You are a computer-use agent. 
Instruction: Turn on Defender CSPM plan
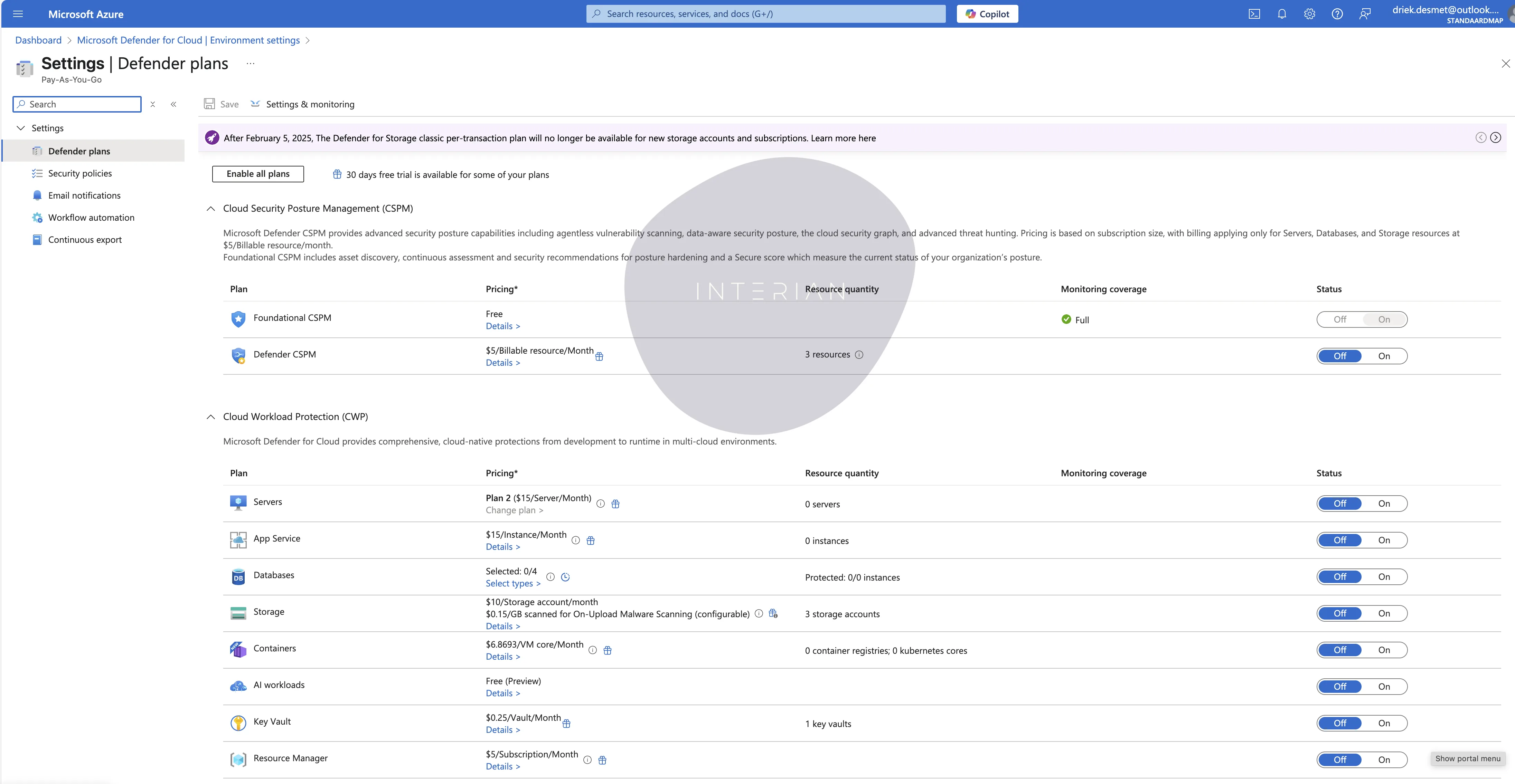1384,356
